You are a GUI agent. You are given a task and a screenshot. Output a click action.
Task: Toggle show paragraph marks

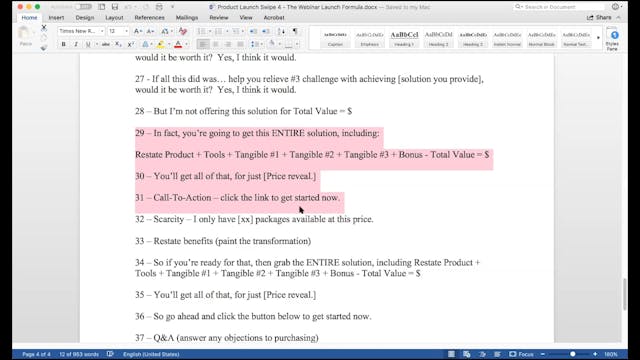point(295,31)
